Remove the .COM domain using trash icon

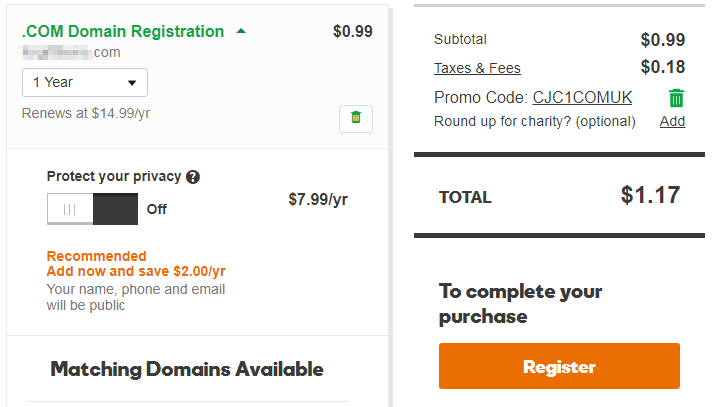(355, 118)
